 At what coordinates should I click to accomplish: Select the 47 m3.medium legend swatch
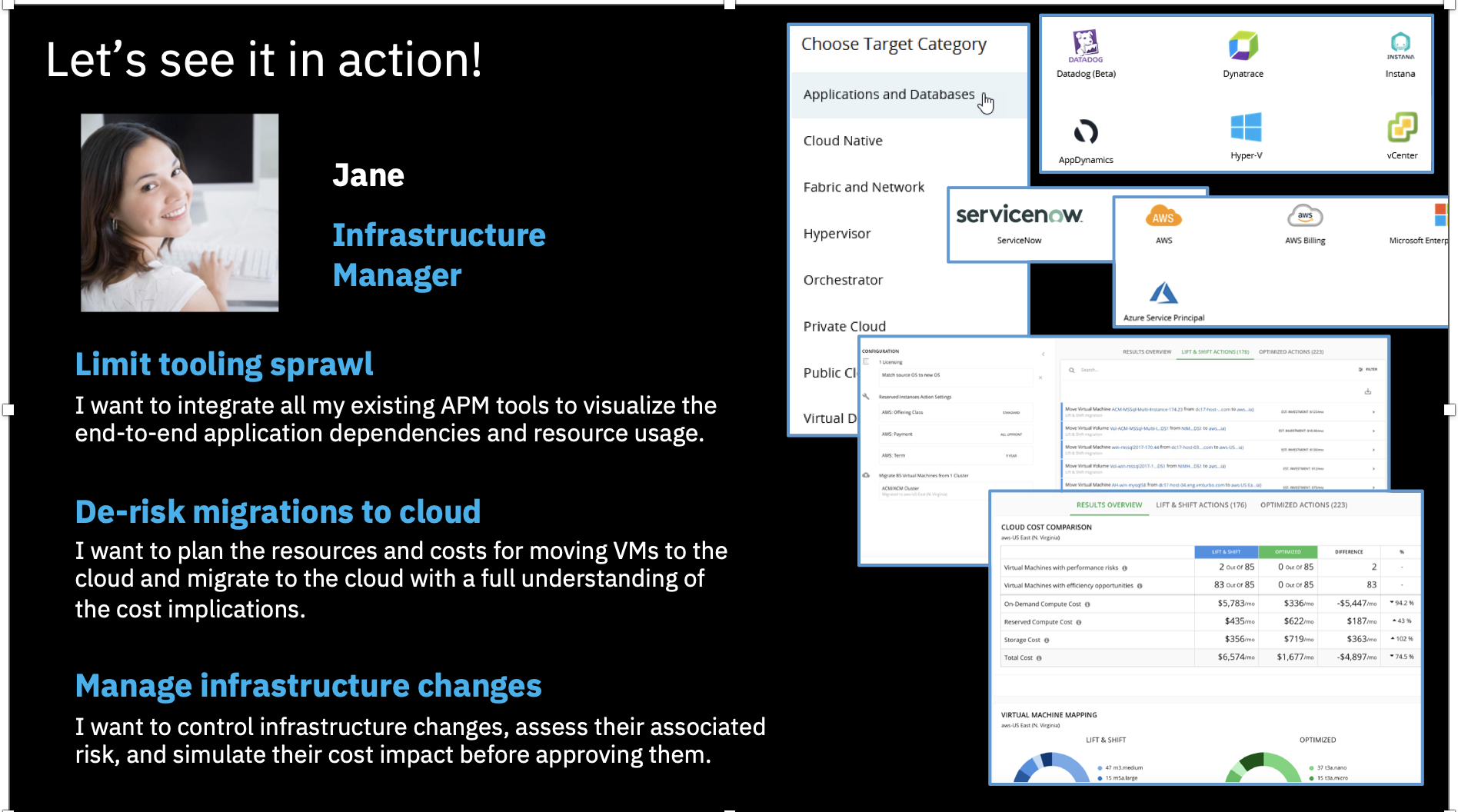point(1100,768)
